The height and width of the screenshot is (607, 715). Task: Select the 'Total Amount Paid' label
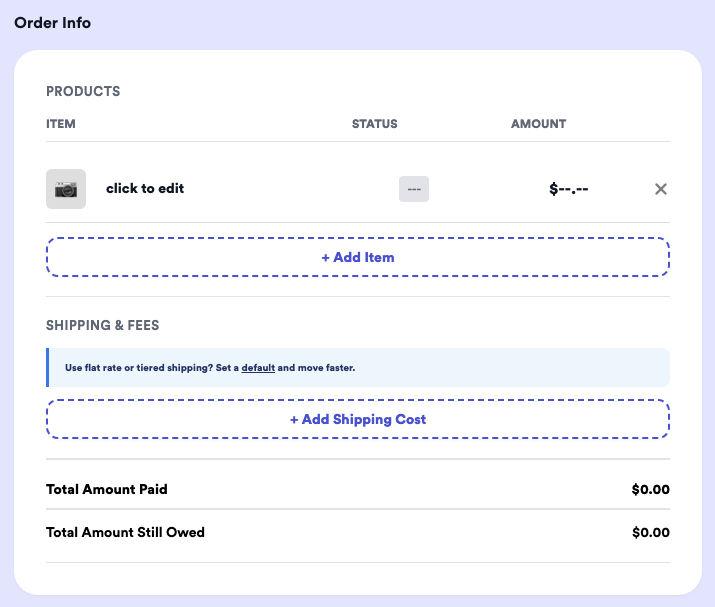pyautogui.click(x=107, y=489)
